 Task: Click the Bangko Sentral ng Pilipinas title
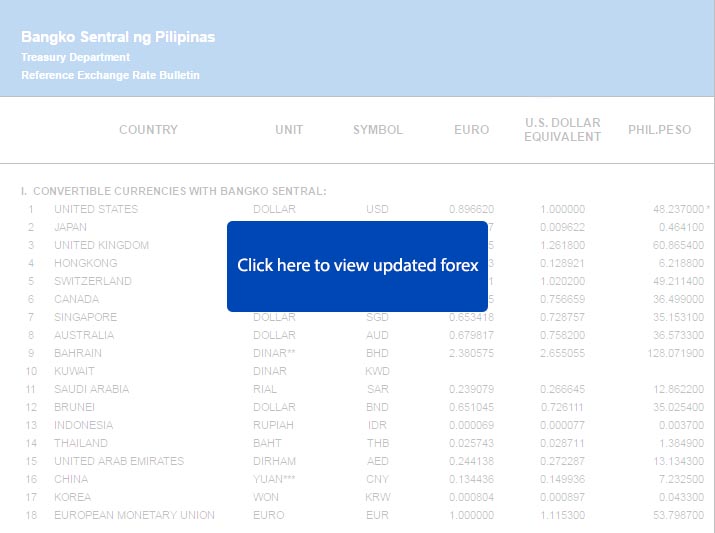click(118, 37)
